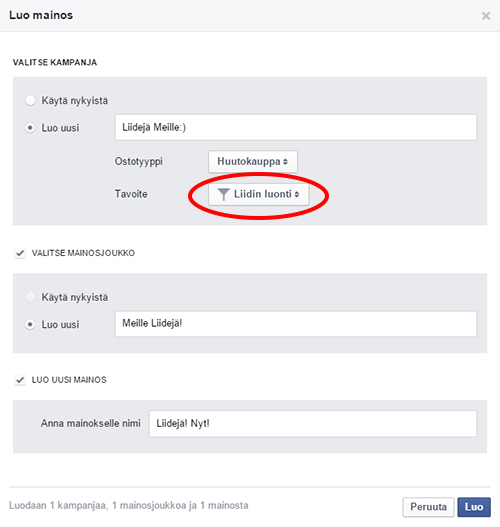Select Luo uusi radio in campaign section

coord(30,128)
